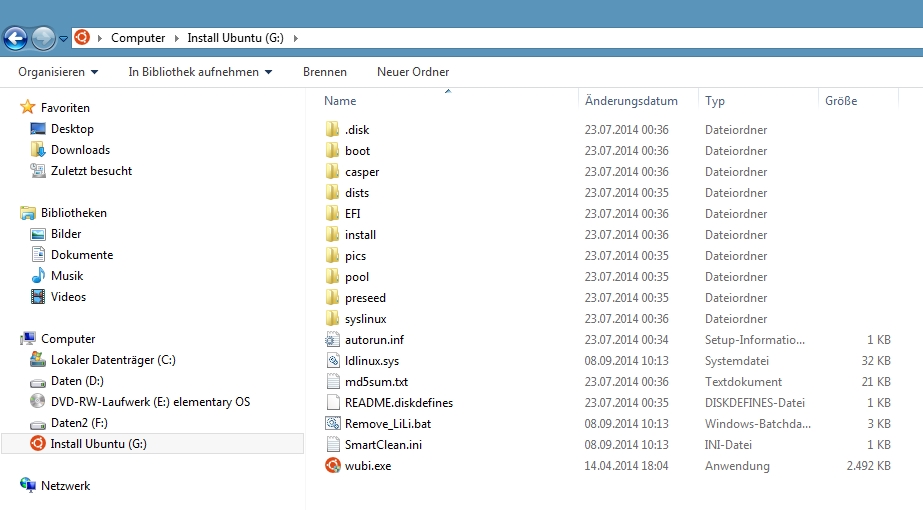This screenshot has width=923, height=510.
Task: Open the Organisieren menu
Action: (x=58, y=72)
